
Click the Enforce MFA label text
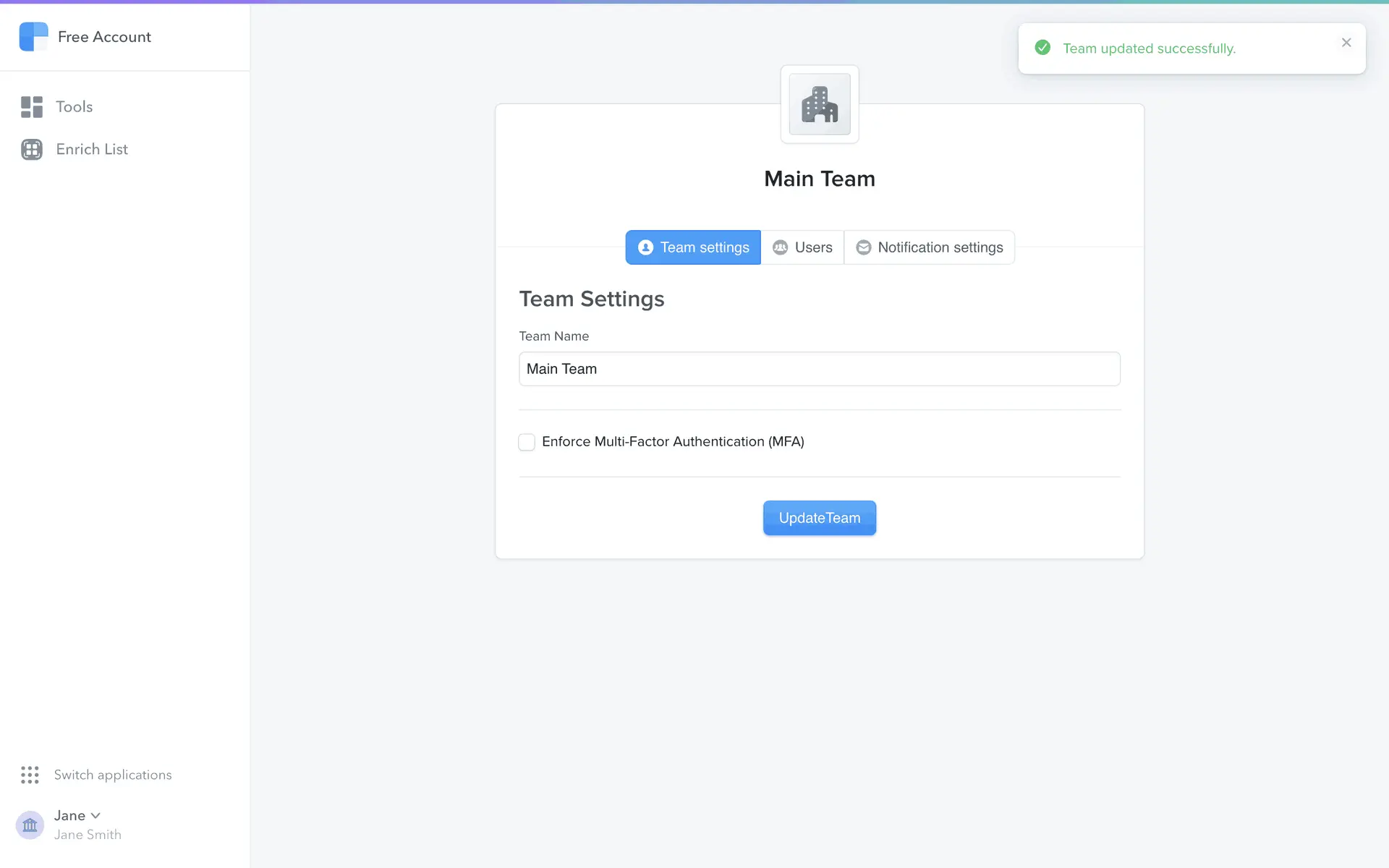coord(673,442)
